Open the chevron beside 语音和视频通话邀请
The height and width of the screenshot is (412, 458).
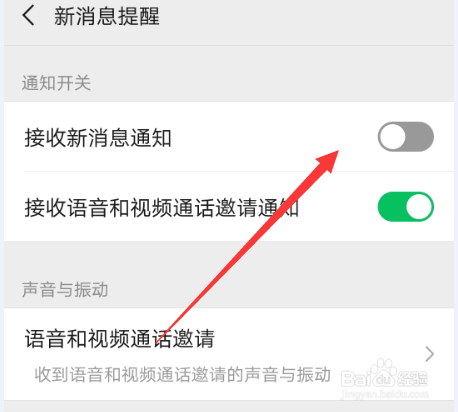430,354
